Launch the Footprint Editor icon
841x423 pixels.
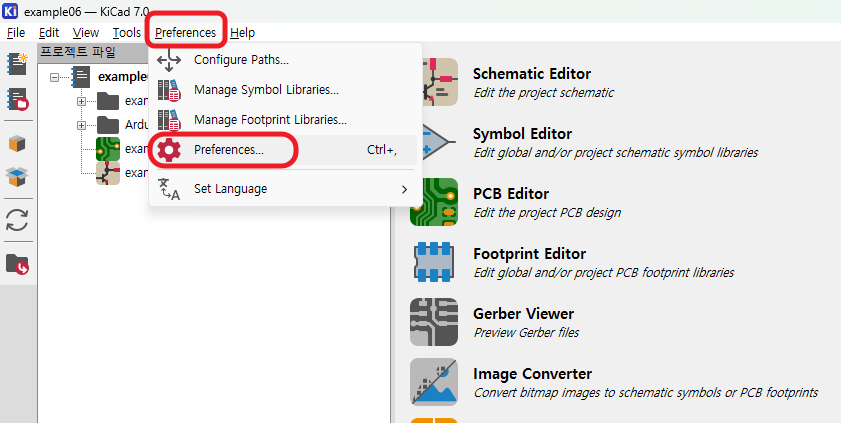pyautogui.click(x=434, y=262)
